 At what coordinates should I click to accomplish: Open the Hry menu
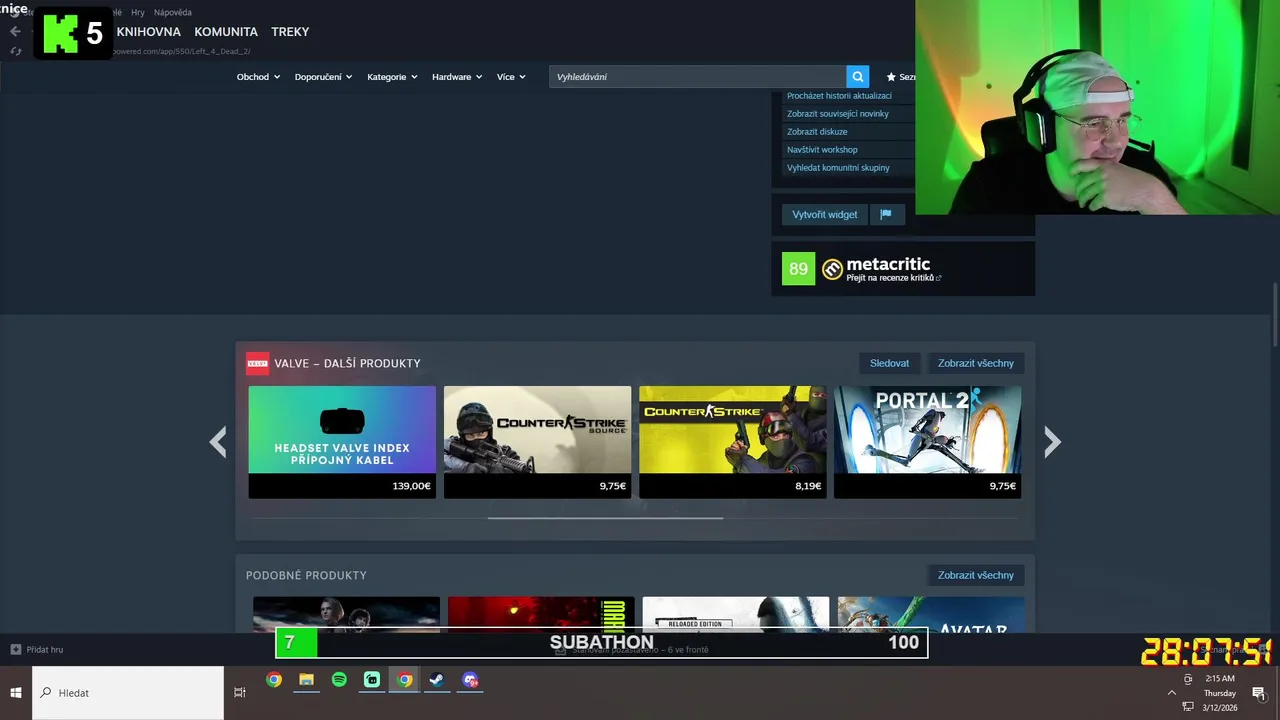click(138, 13)
